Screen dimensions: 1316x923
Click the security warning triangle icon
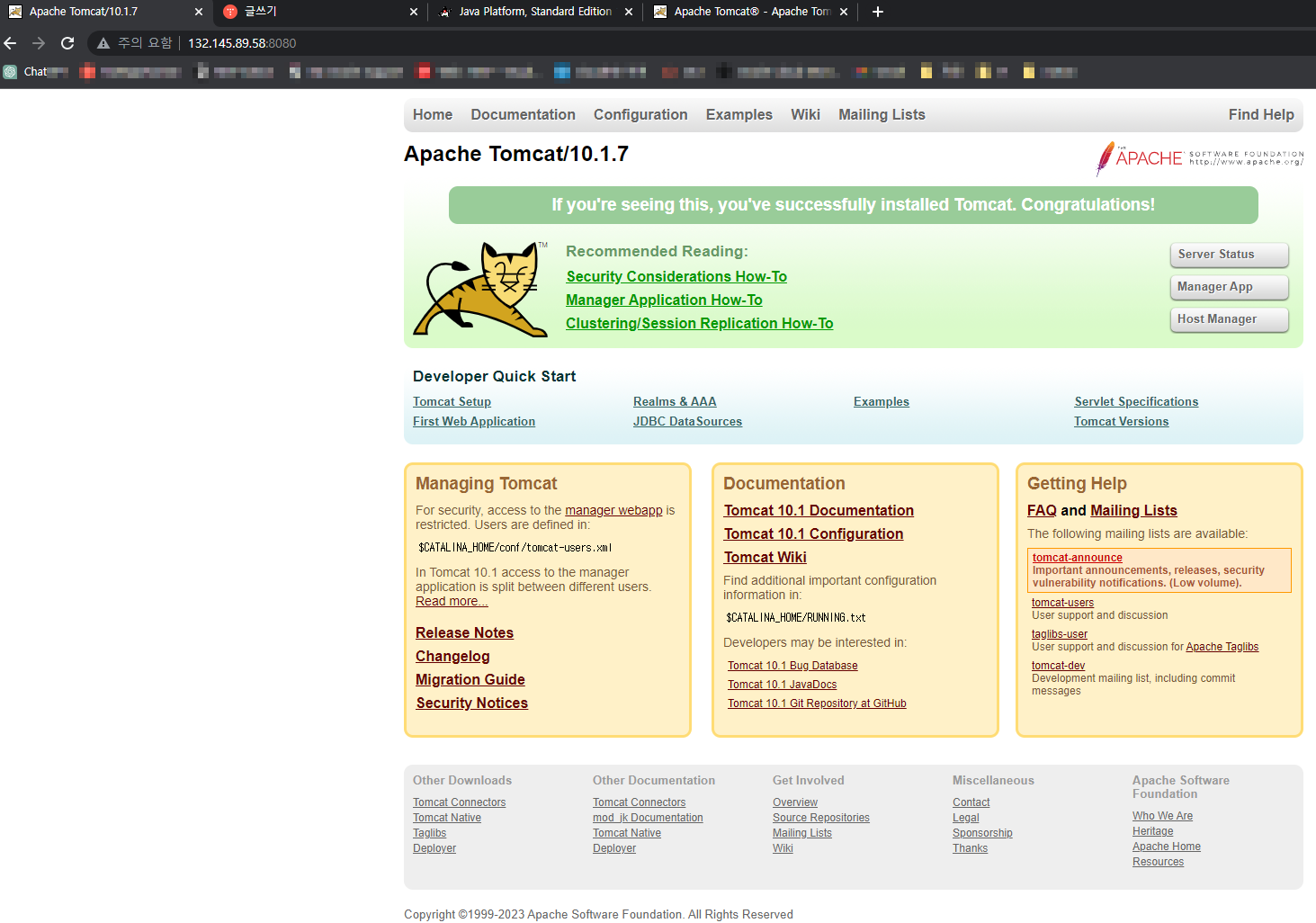(103, 43)
